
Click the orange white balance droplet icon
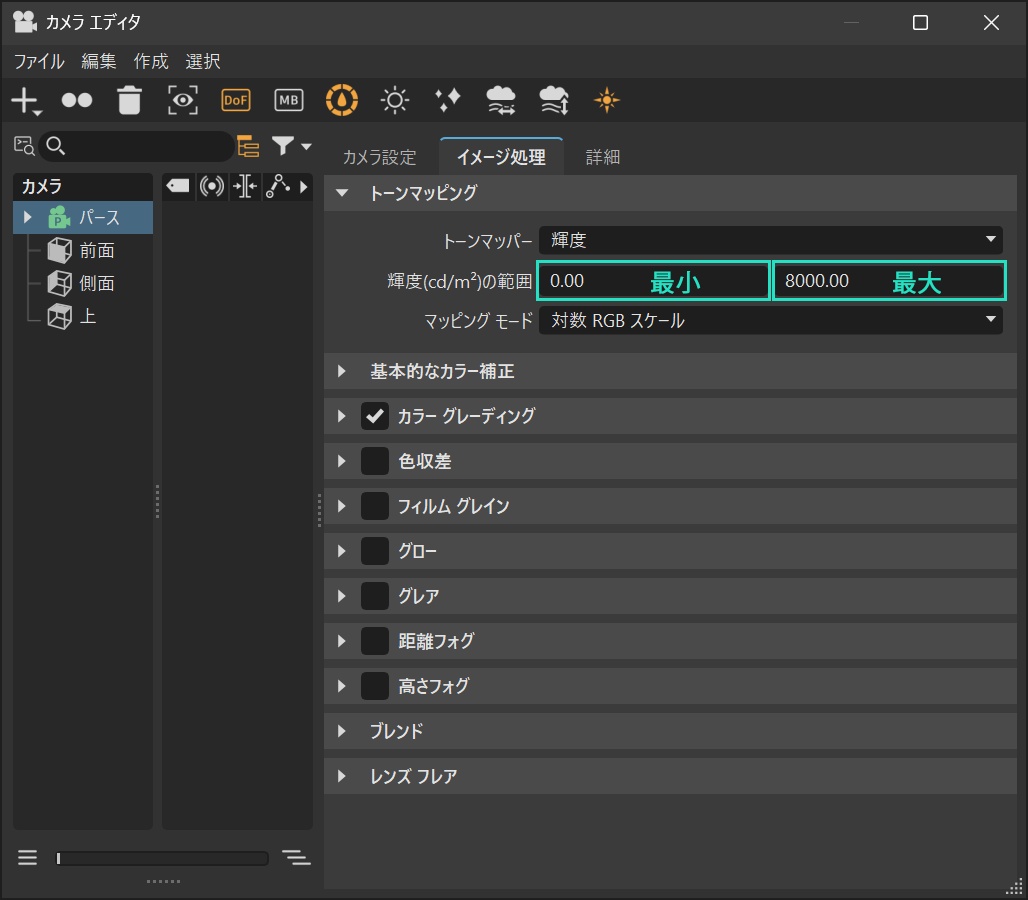pyautogui.click(x=342, y=100)
